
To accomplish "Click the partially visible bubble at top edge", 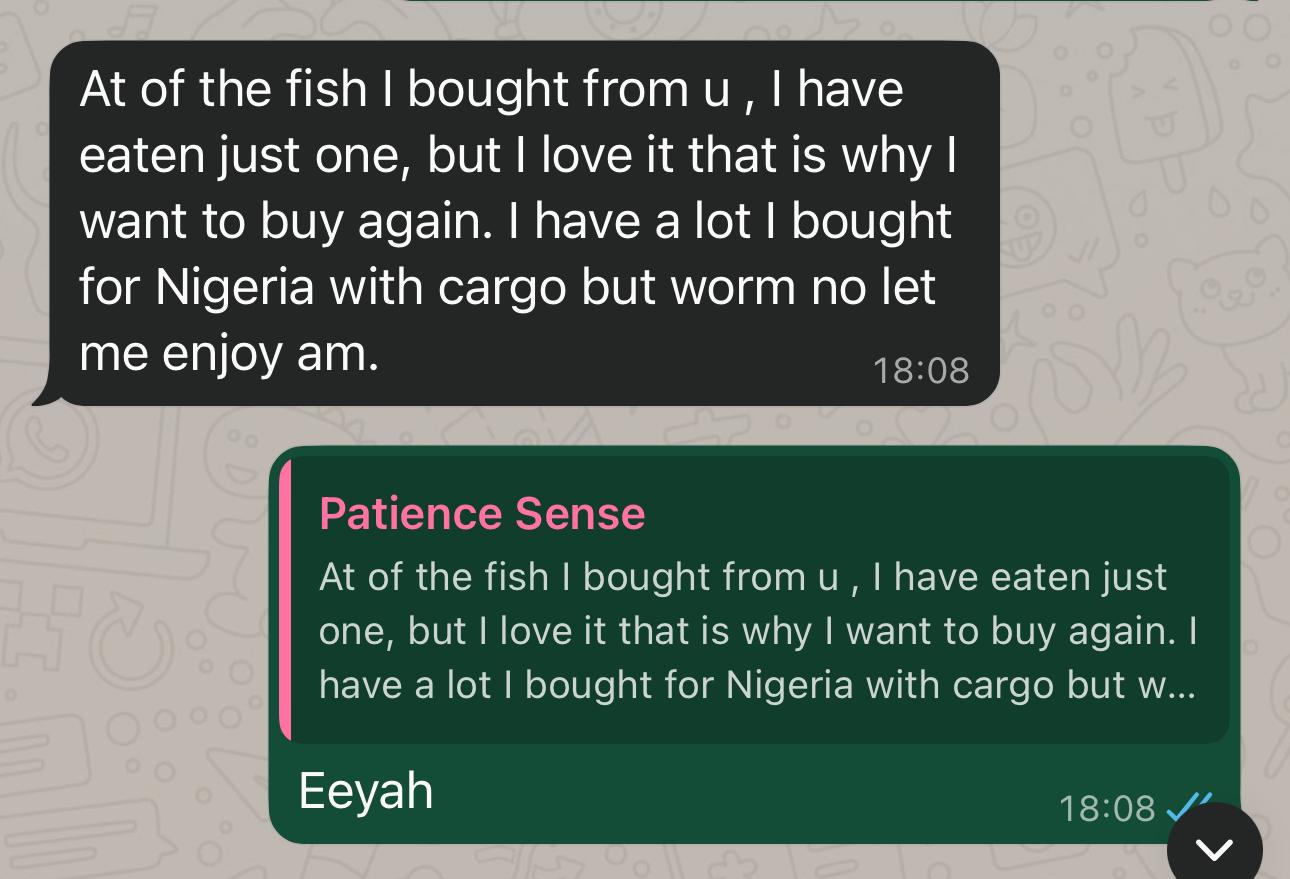I will click(x=830, y=2).
